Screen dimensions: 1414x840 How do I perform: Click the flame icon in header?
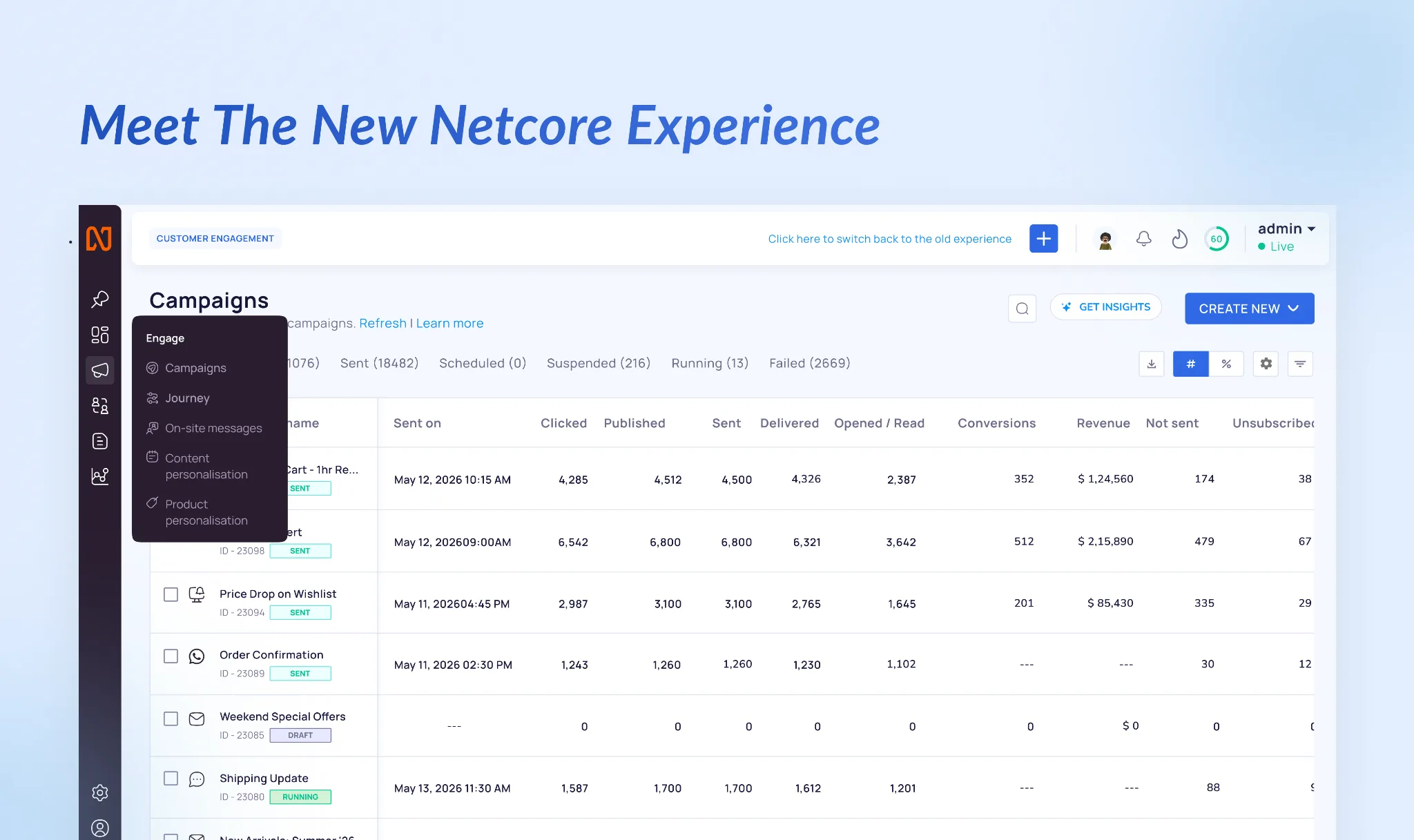(1180, 239)
